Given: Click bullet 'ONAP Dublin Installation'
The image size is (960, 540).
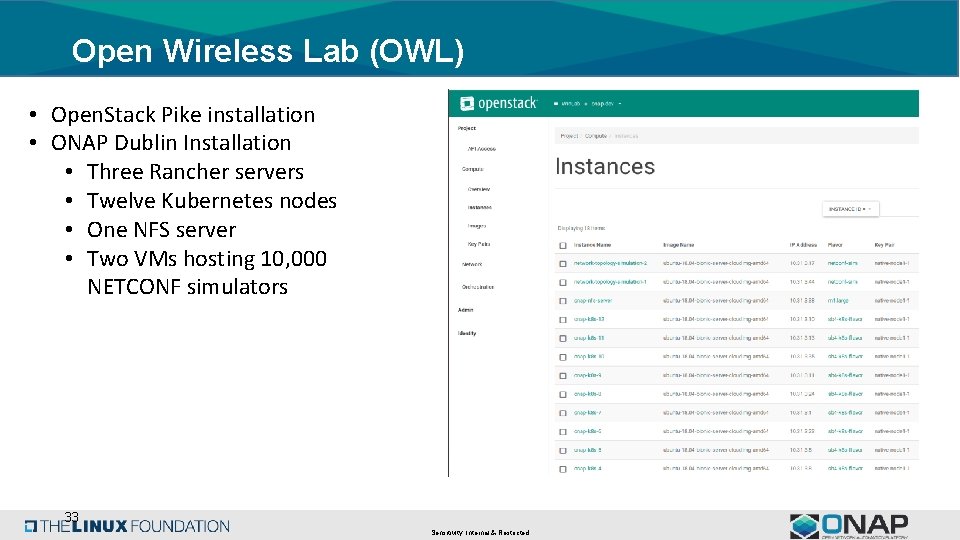Looking at the screenshot, I should point(171,143).
